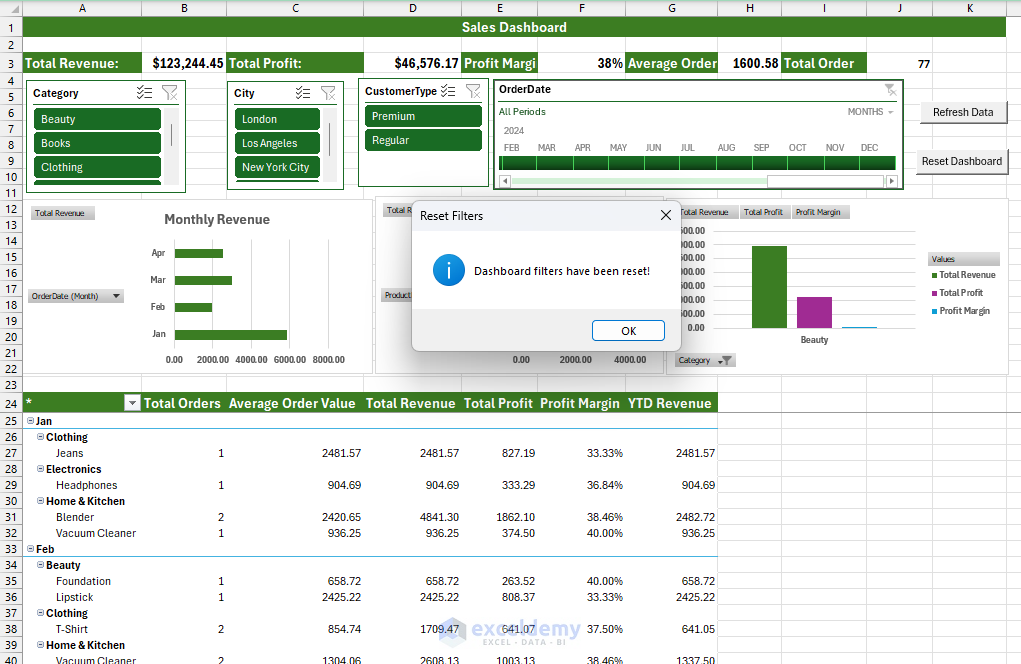Image resolution: width=1021 pixels, height=664 pixels.
Task: Collapse the Jan group
Action: click(x=30, y=421)
